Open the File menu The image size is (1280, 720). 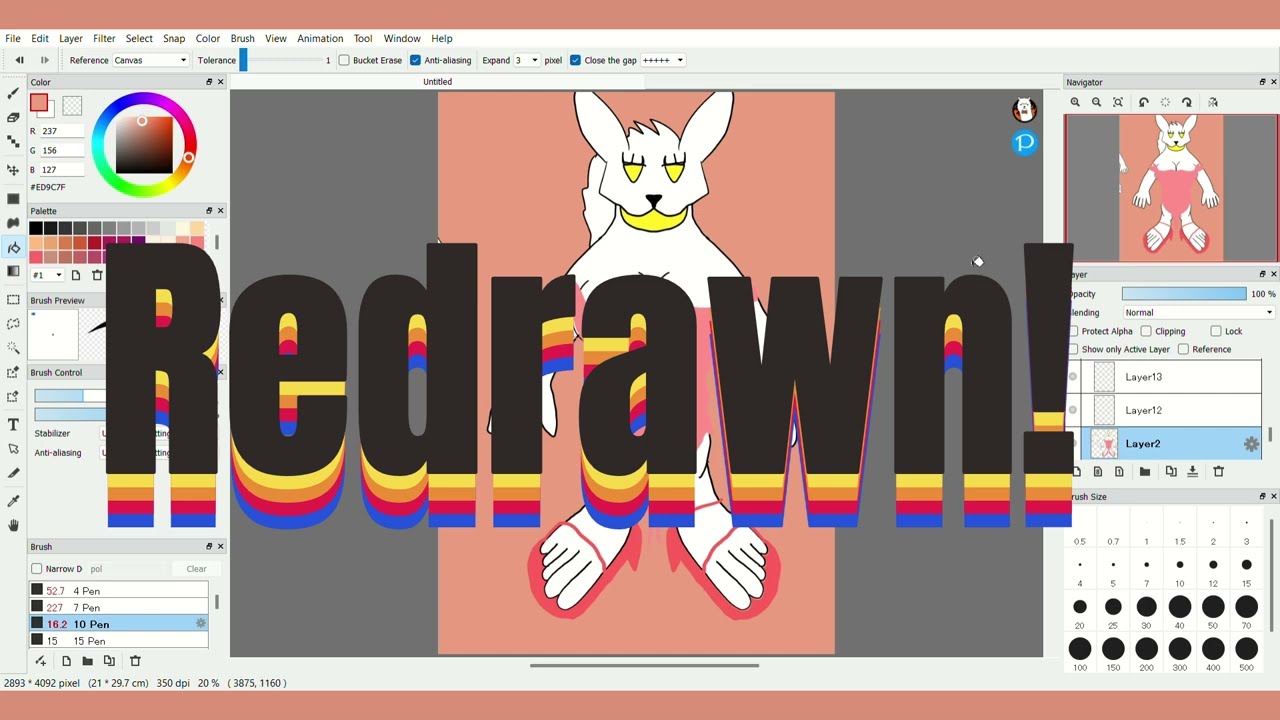pyautogui.click(x=13, y=38)
